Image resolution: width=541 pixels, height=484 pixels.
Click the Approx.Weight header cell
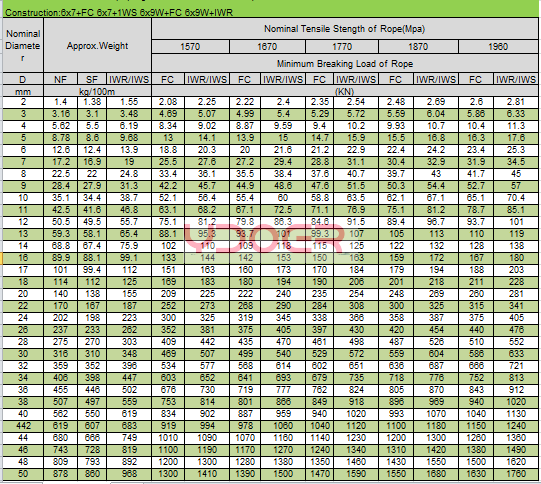pyautogui.click(x=97, y=45)
